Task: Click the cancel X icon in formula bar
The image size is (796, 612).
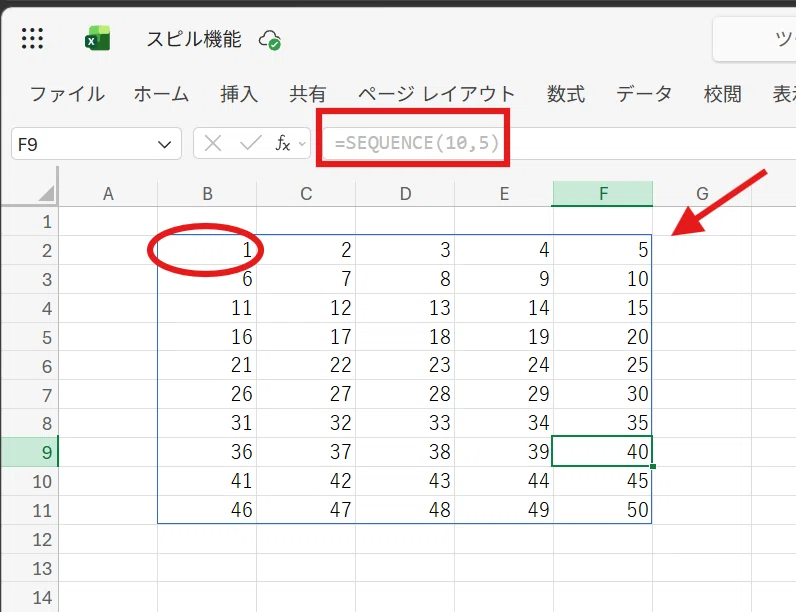Action: point(213,144)
